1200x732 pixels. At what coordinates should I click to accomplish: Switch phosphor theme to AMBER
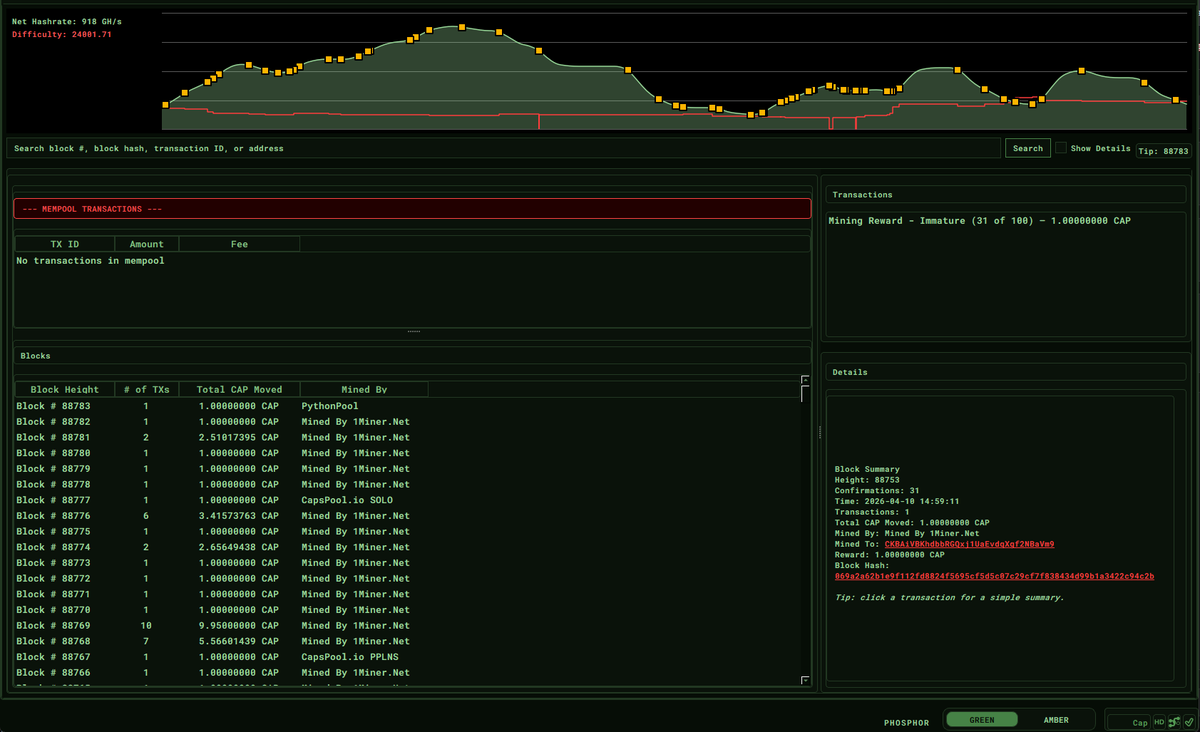[x=1056, y=720]
